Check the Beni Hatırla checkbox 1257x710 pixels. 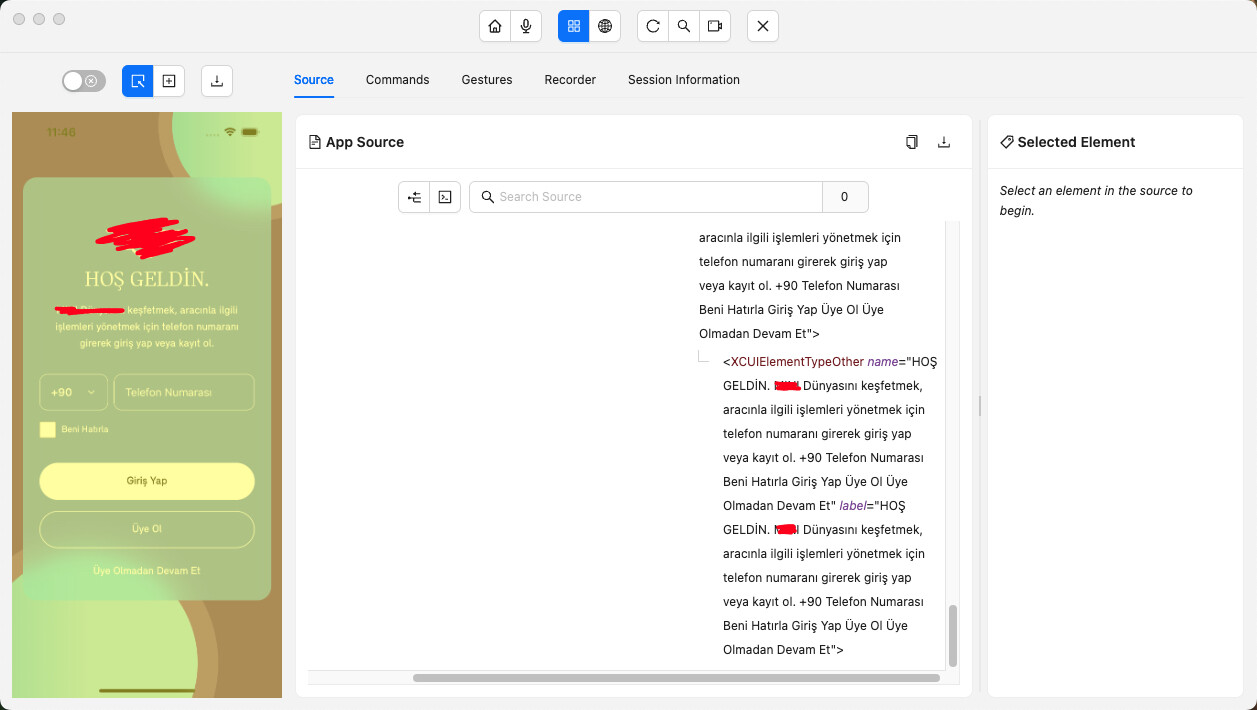point(47,429)
